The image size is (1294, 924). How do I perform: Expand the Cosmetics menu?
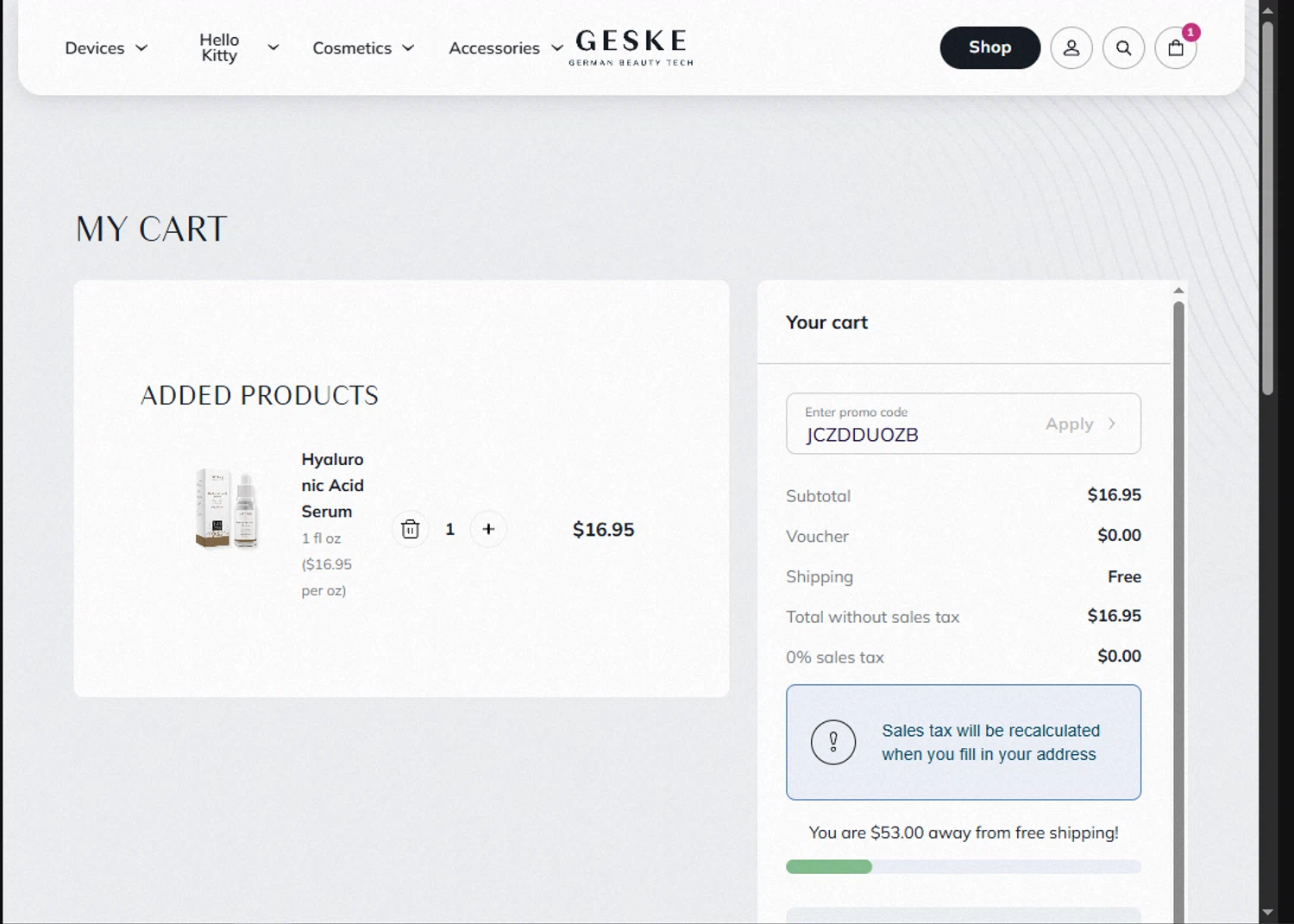coord(363,48)
